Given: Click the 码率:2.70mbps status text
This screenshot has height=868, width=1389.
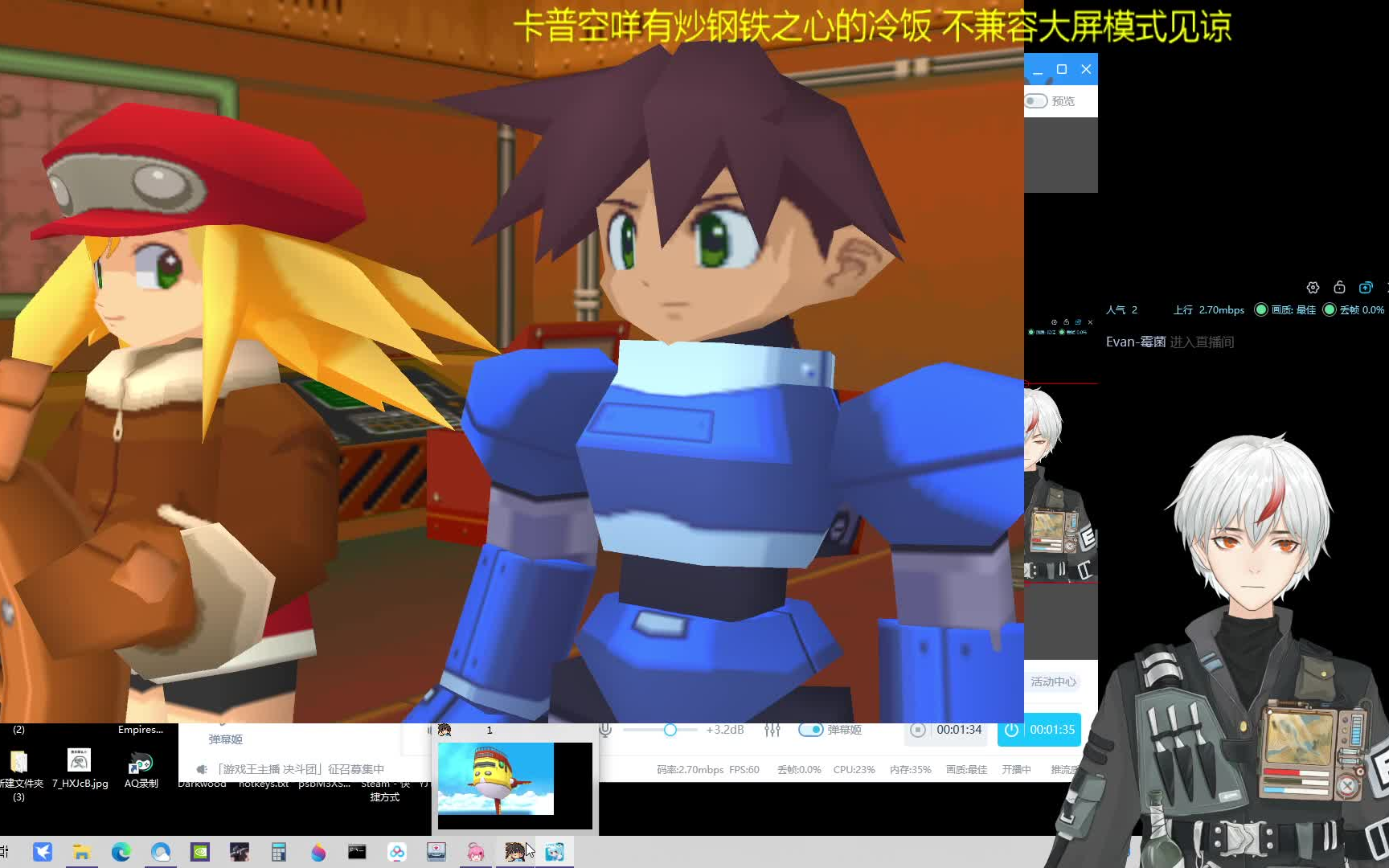Looking at the screenshot, I should 690,770.
